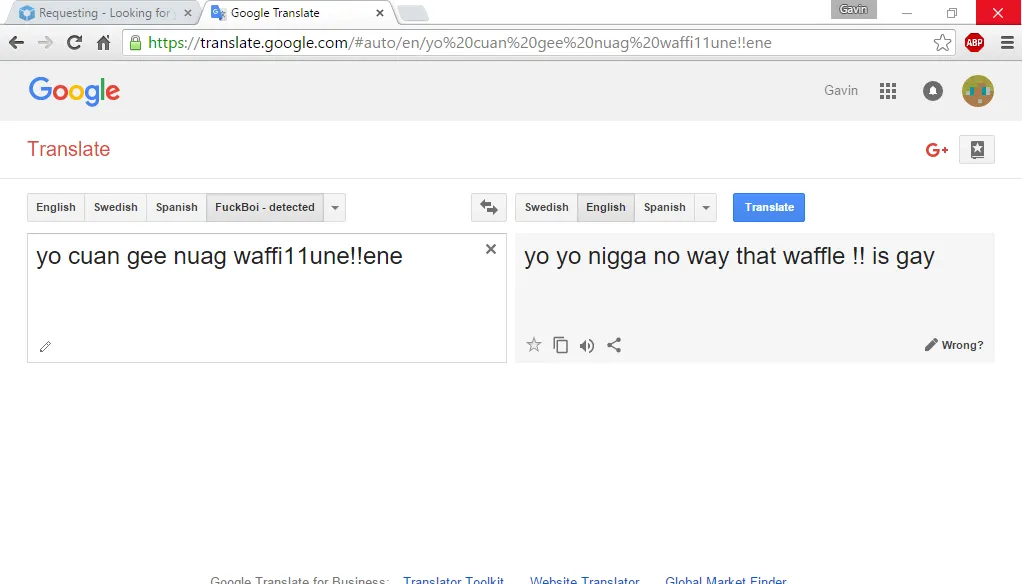Select the Google Translate tab

pos(299,13)
